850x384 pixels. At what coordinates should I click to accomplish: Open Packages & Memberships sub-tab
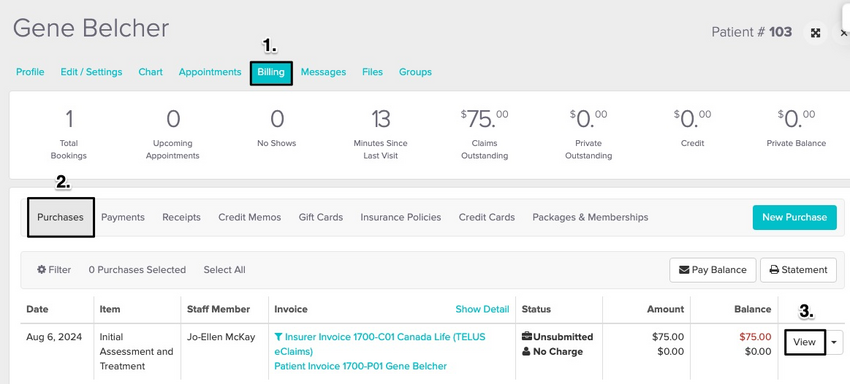click(590, 217)
